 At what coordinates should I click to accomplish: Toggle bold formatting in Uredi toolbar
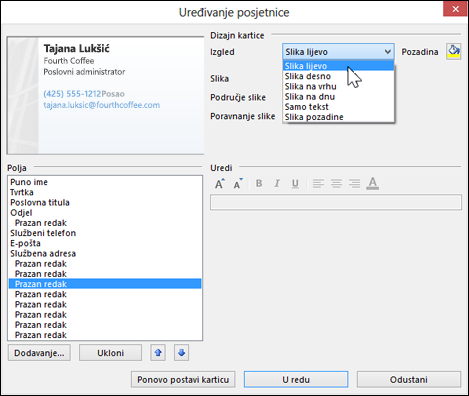point(259,183)
